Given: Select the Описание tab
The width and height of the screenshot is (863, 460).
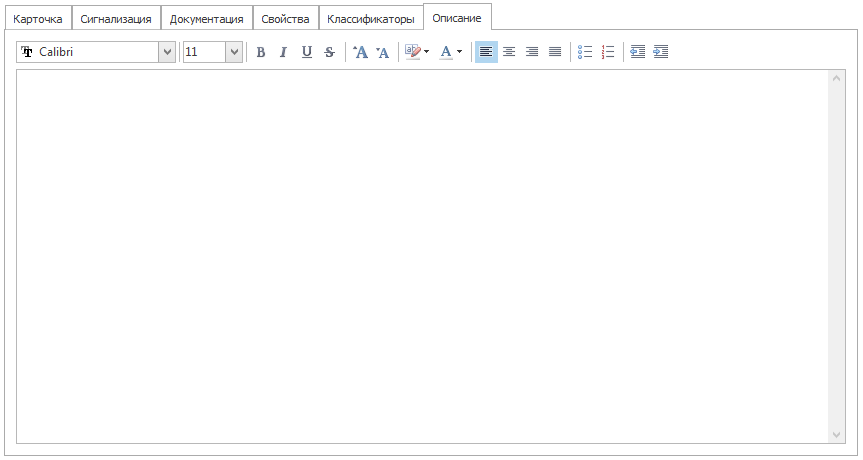Looking at the screenshot, I should click(457, 18).
